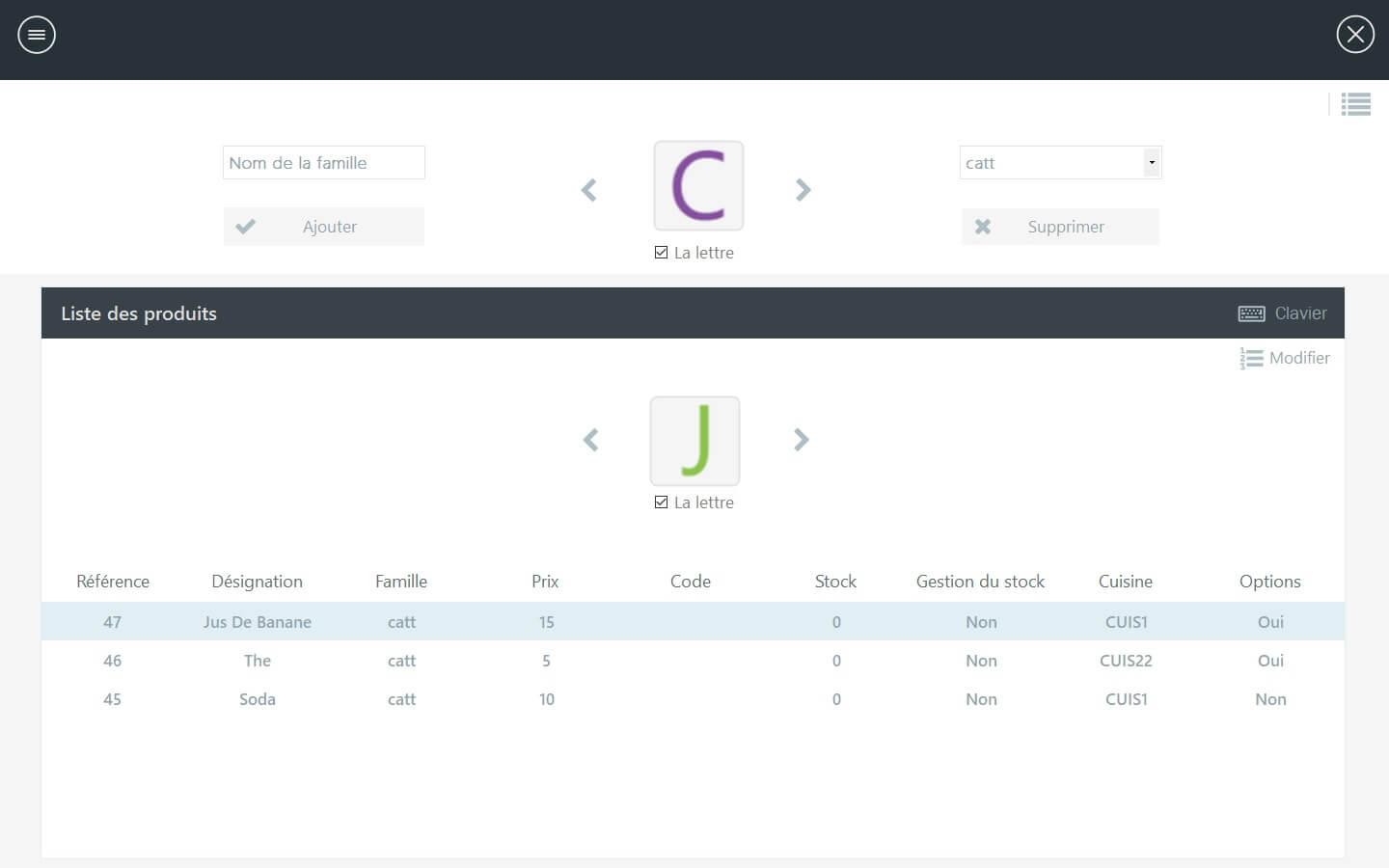1389x868 pixels.
Task: Toggle La lettre checkbox under letter C
Action: 661,253
